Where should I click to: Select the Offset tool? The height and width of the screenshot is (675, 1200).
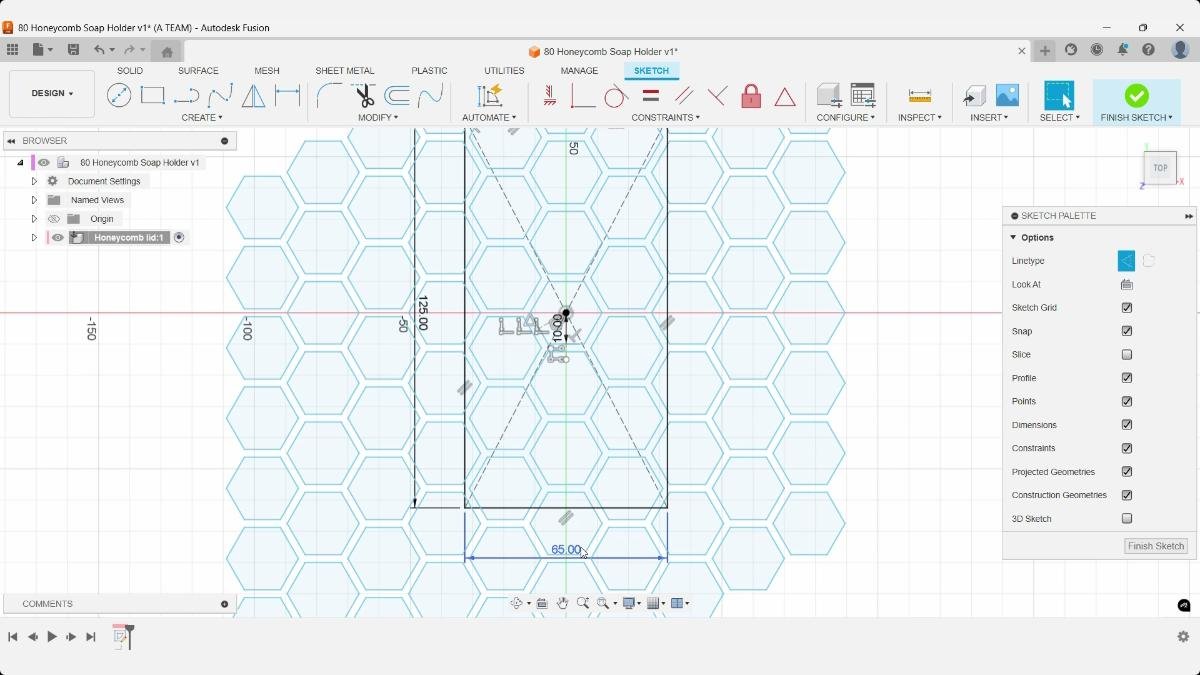(397, 95)
